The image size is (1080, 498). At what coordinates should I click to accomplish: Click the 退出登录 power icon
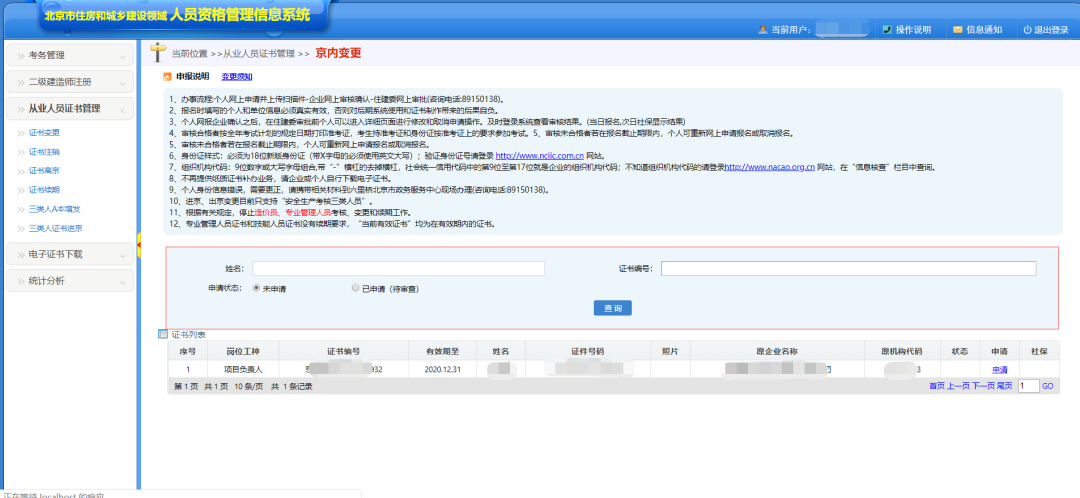click(1027, 30)
